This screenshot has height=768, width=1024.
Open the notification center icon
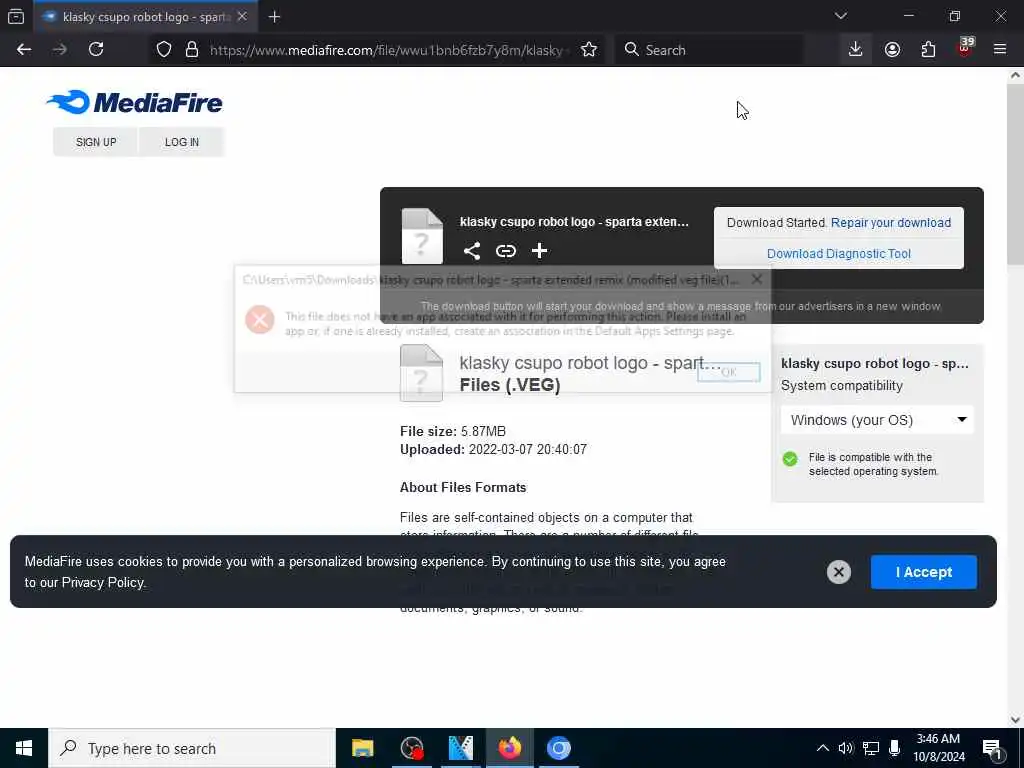[993, 749]
